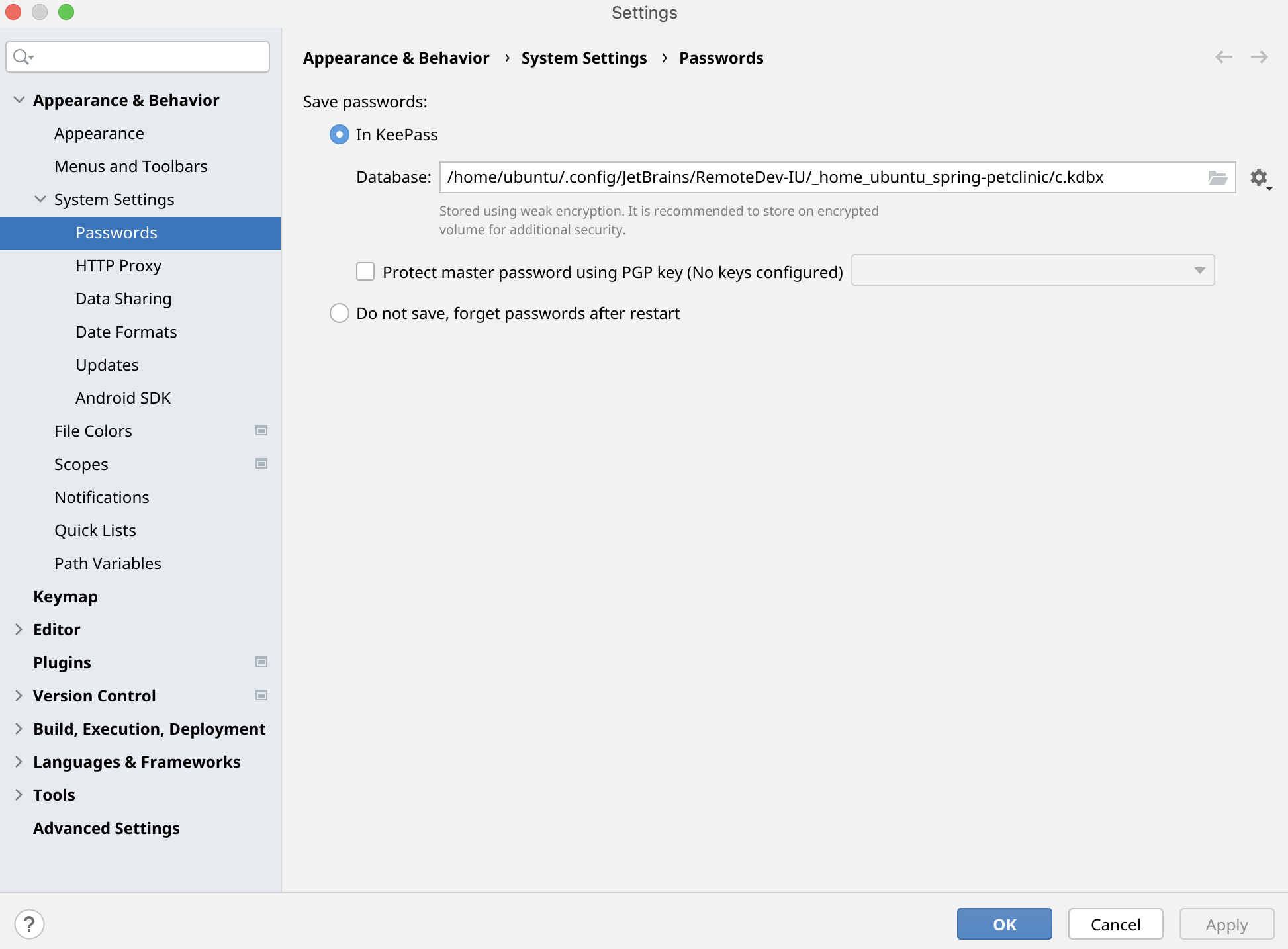This screenshot has height=949, width=1288.
Task: Click the gear icon next to Database path
Action: [1258, 177]
